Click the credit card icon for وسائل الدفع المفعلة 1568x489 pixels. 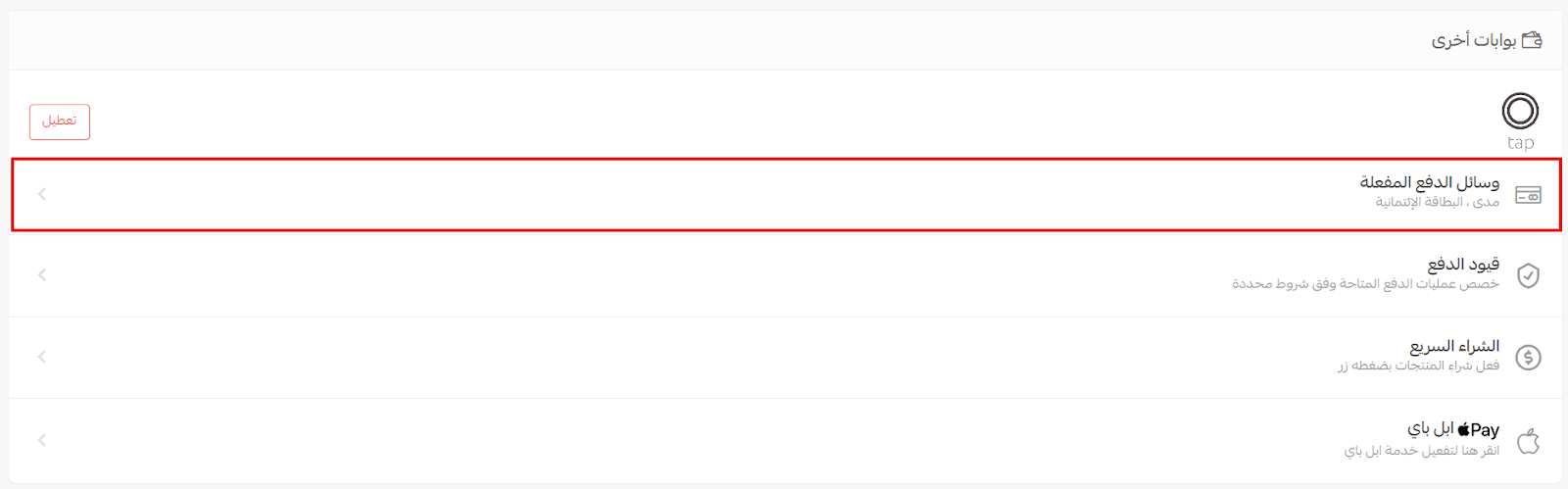click(1528, 195)
